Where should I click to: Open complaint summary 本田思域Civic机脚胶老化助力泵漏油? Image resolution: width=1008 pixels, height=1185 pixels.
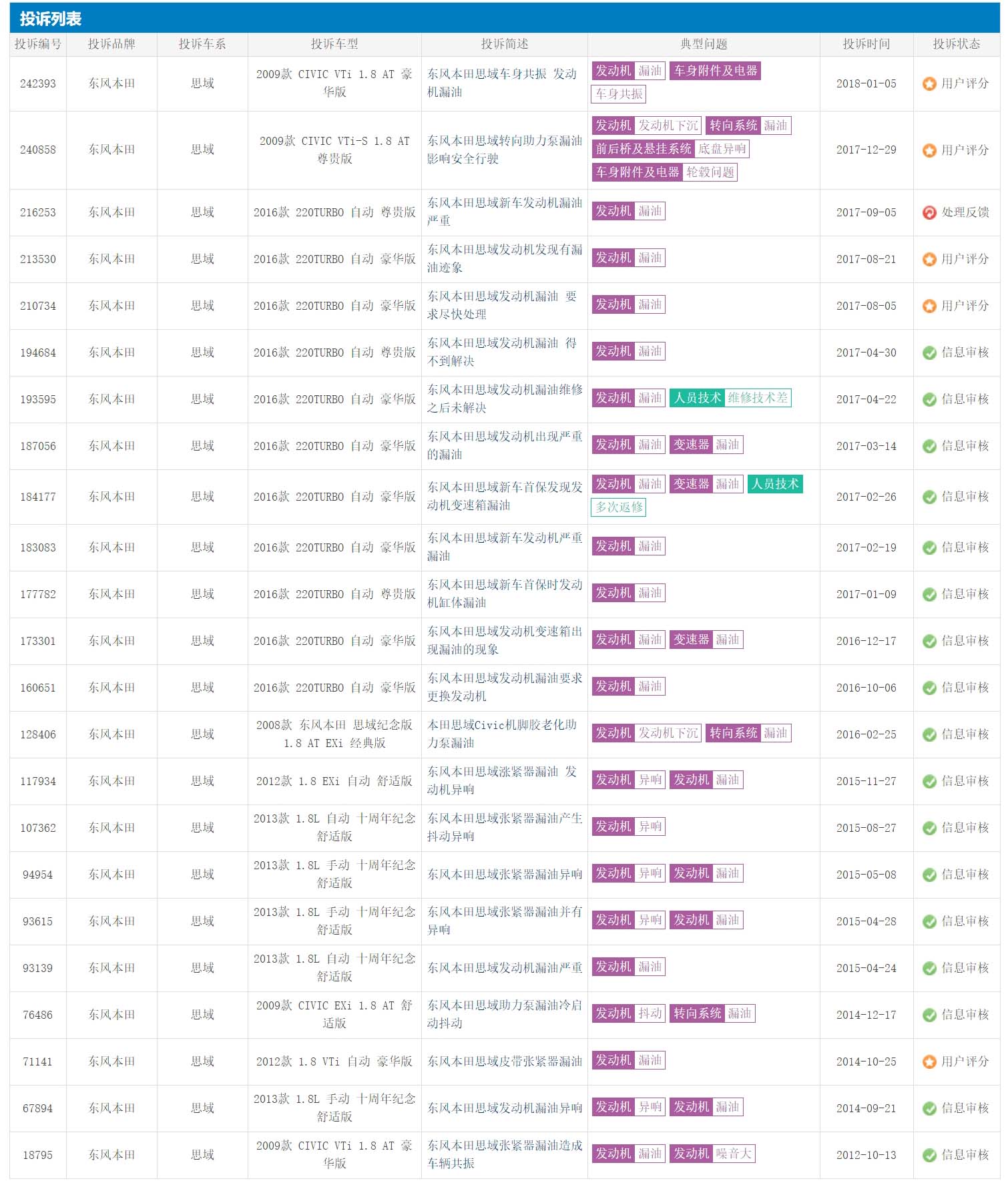502,734
